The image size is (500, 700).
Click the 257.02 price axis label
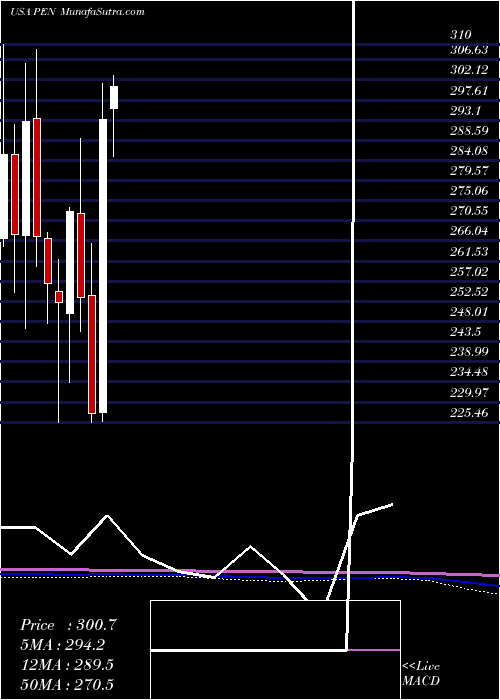[x=468, y=271]
